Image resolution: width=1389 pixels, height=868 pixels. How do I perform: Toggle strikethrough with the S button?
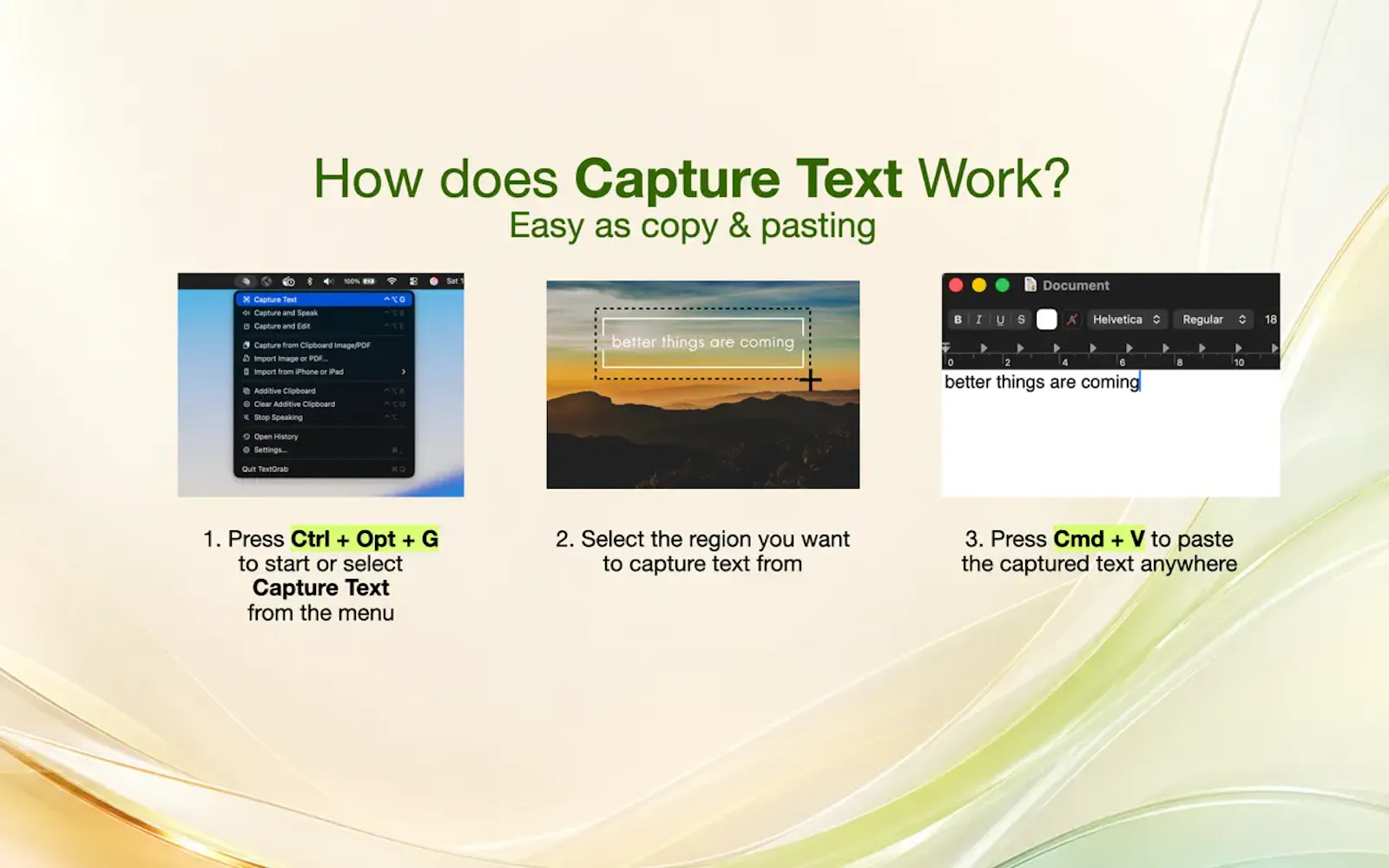[x=1021, y=319]
